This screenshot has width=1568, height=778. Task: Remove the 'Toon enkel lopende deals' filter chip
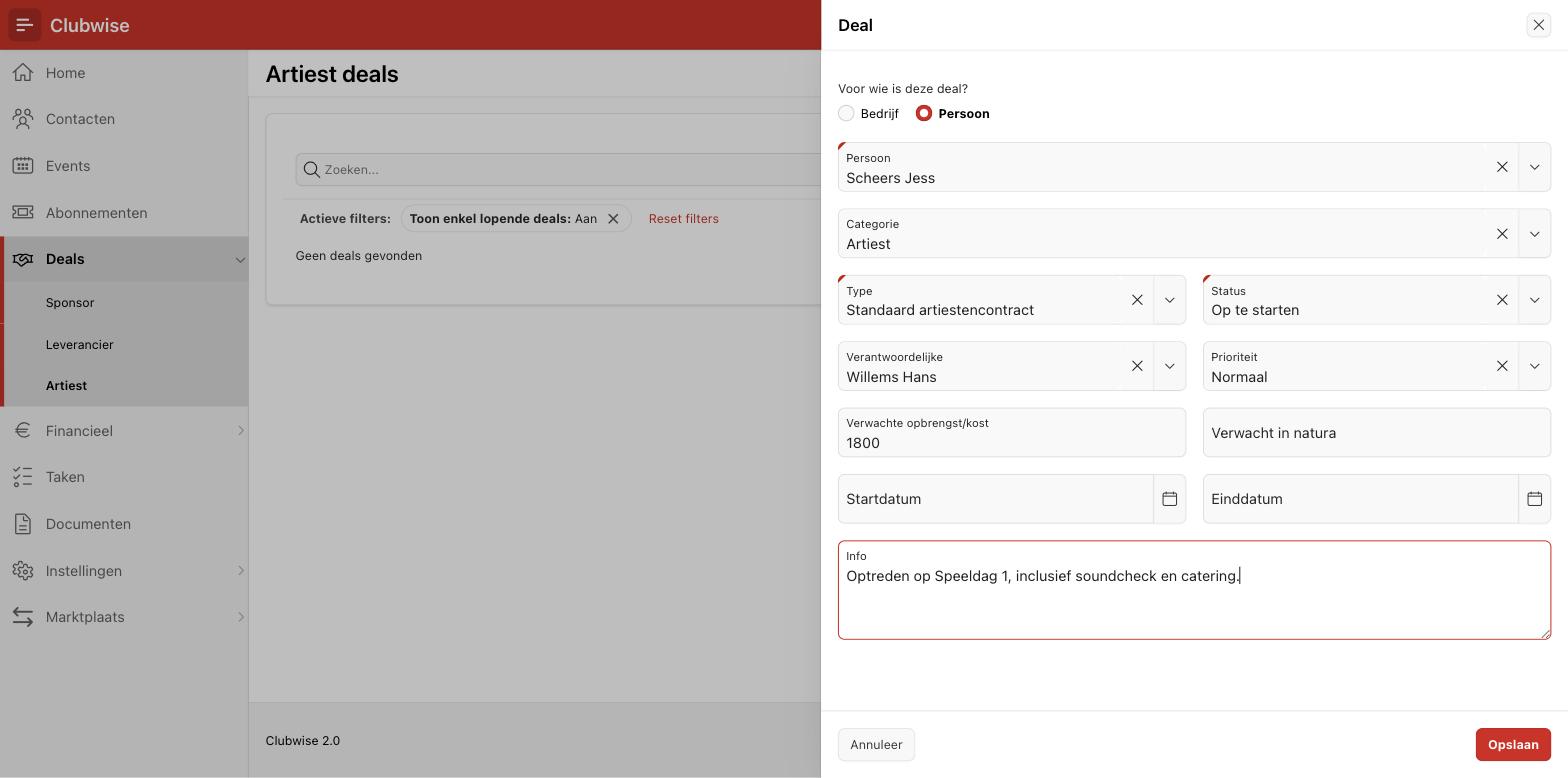tap(613, 219)
